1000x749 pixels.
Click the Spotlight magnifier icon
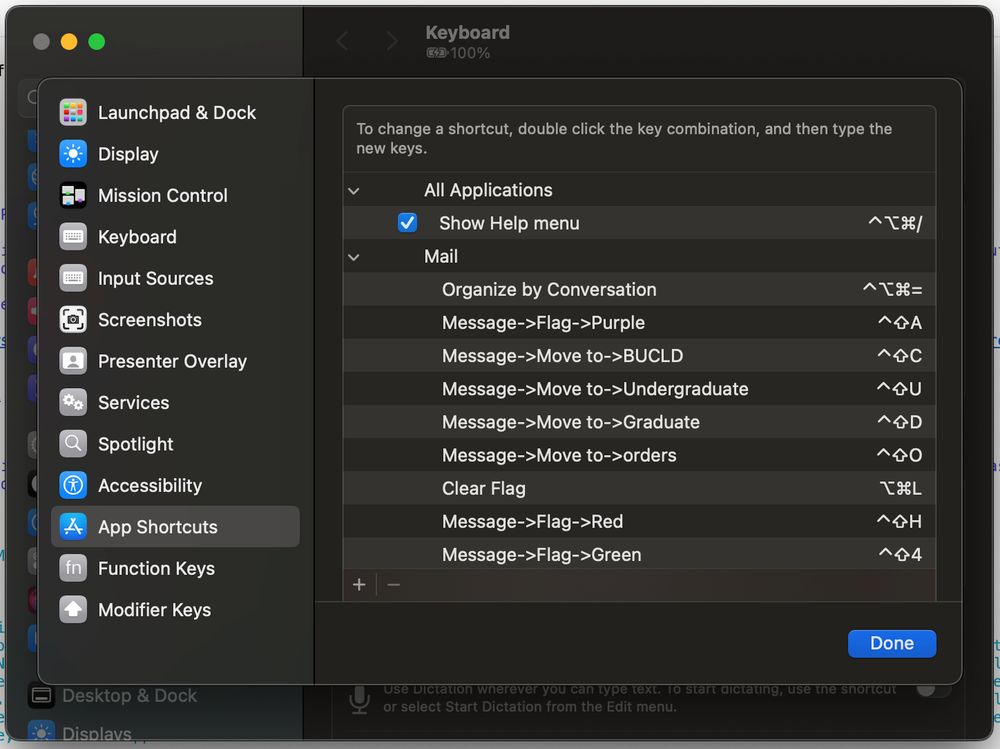(x=73, y=444)
